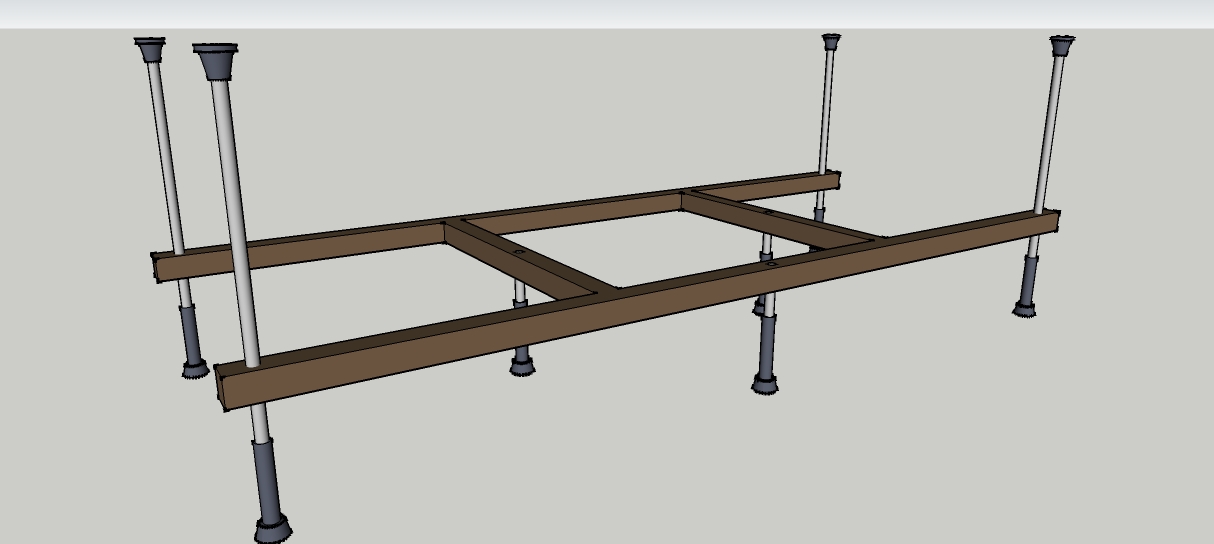This screenshot has height=544, width=1214.
Task: Select the front-left leg's dark foot base
Action: tap(272, 529)
